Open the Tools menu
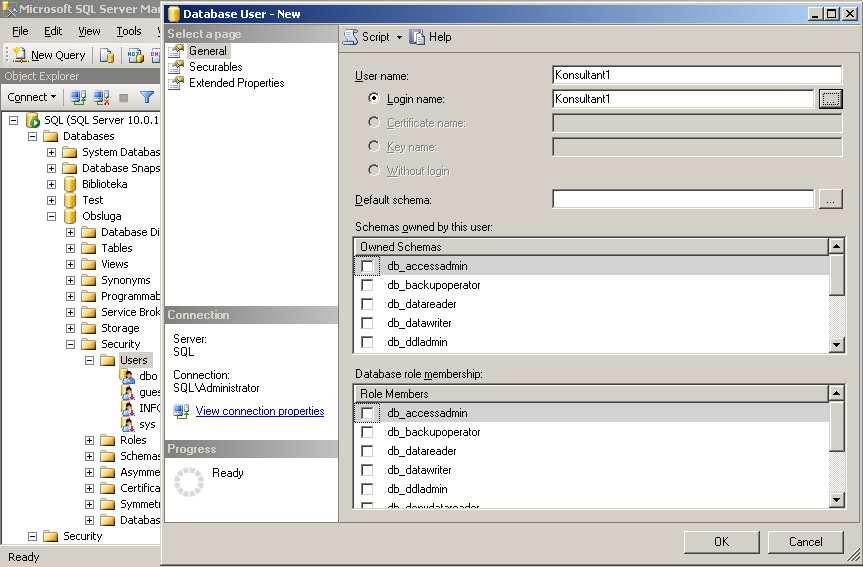 click(129, 31)
